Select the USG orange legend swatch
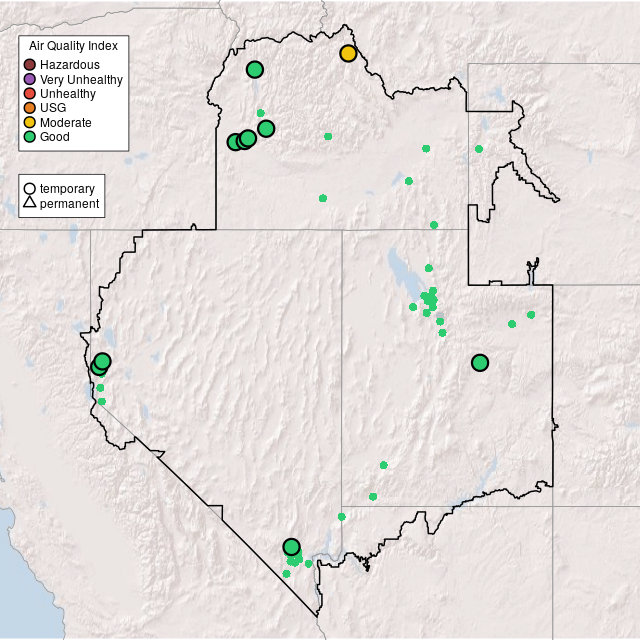The height and width of the screenshot is (640, 640). pyautogui.click(x=30, y=108)
